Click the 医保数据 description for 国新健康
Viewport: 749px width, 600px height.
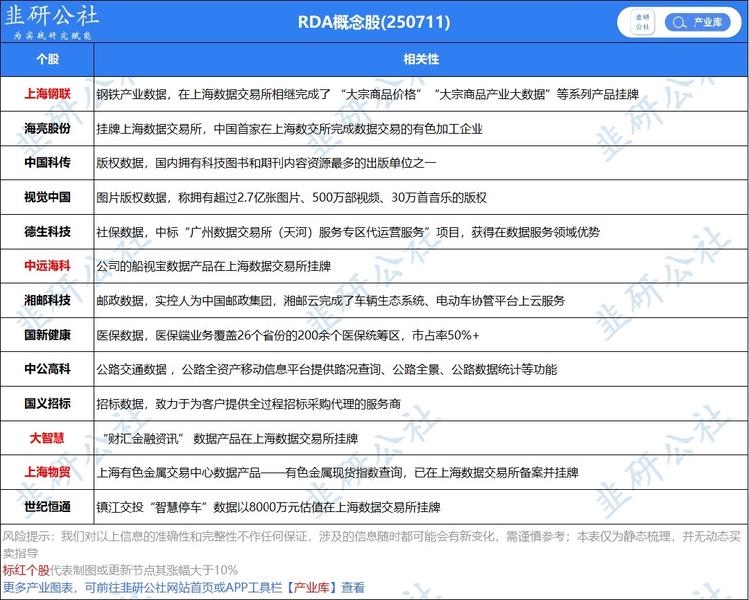tap(288, 335)
